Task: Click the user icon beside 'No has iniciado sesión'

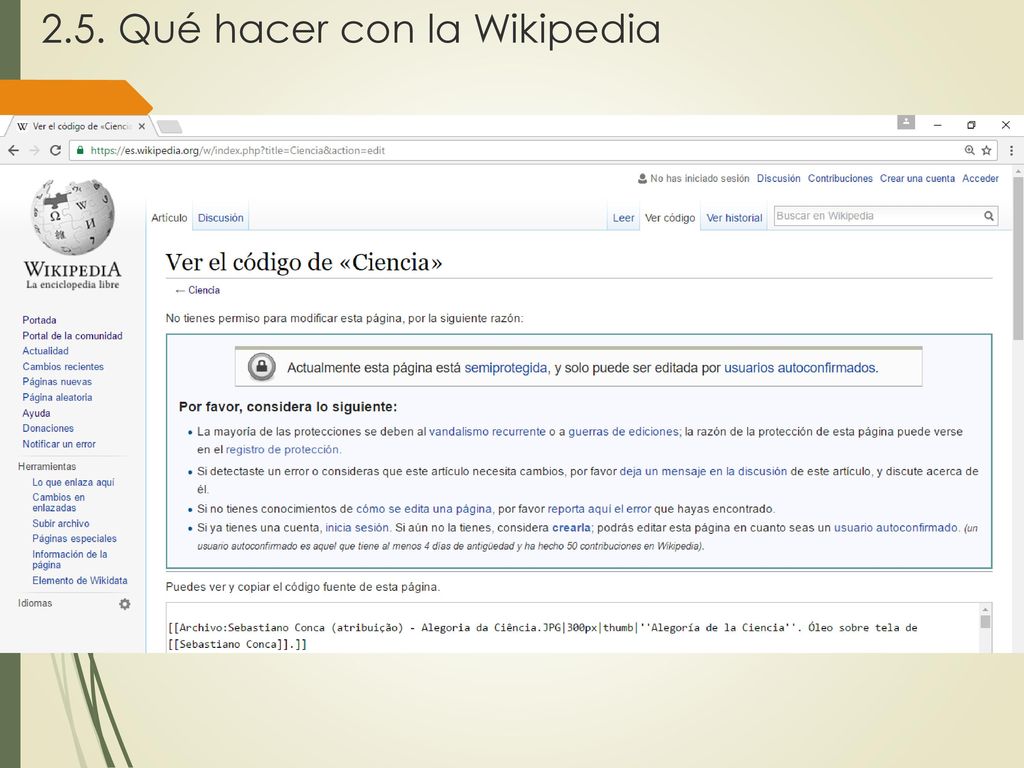Action: [642, 178]
